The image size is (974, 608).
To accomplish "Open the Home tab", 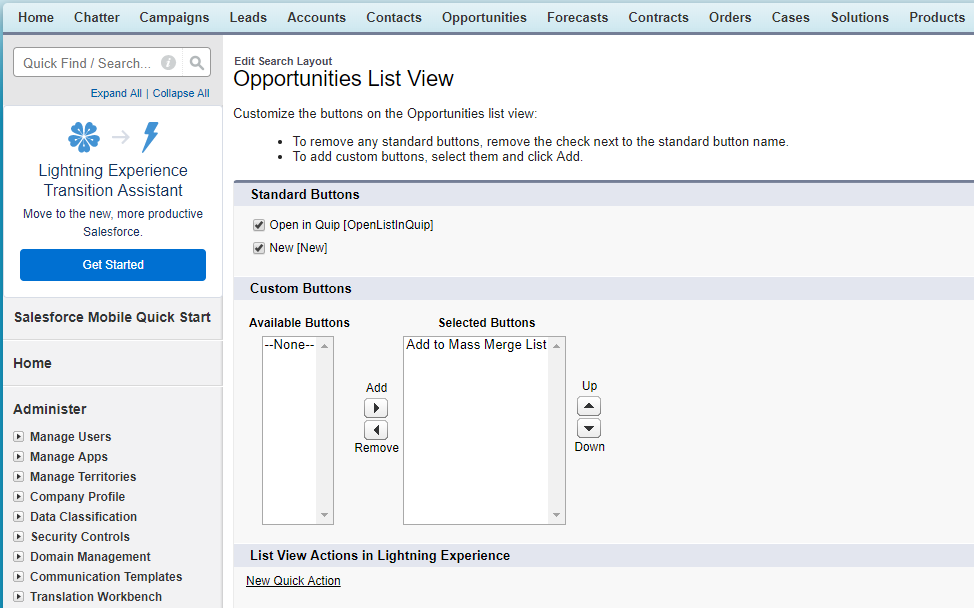I will click(36, 17).
